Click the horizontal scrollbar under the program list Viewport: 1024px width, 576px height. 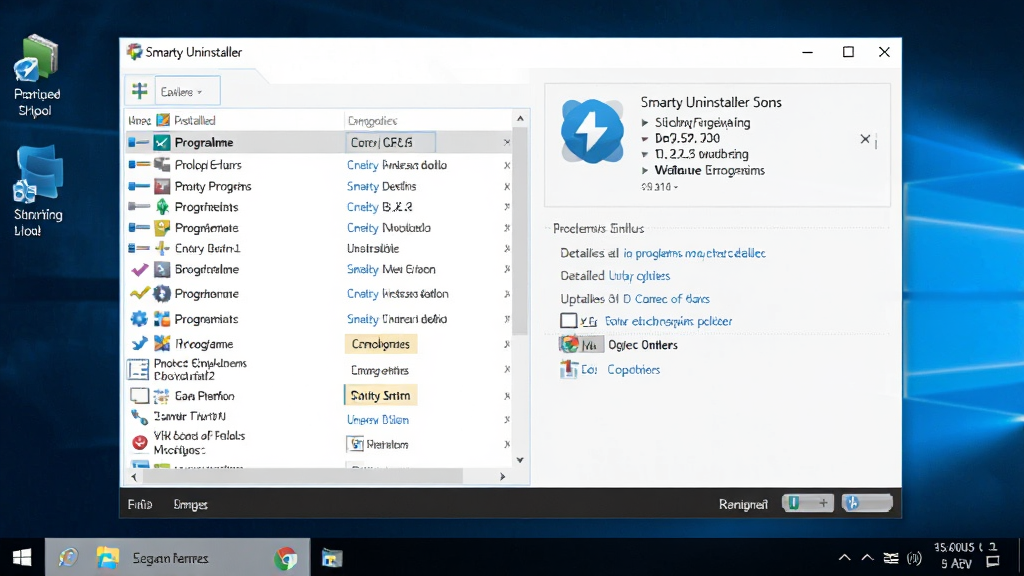(x=302, y=477)
